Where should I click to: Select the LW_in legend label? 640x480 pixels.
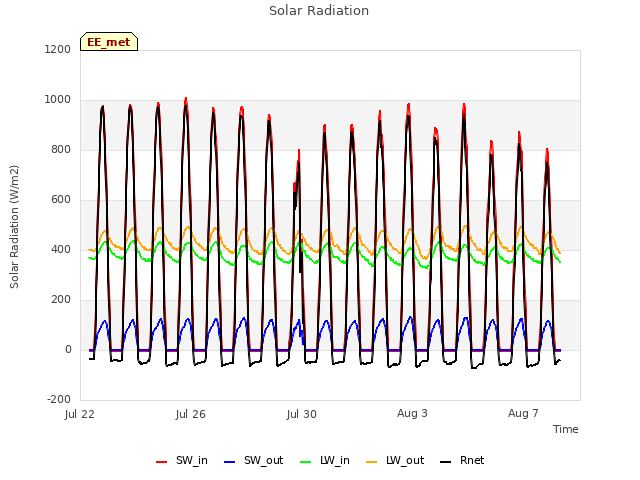[x=335, y=461]
